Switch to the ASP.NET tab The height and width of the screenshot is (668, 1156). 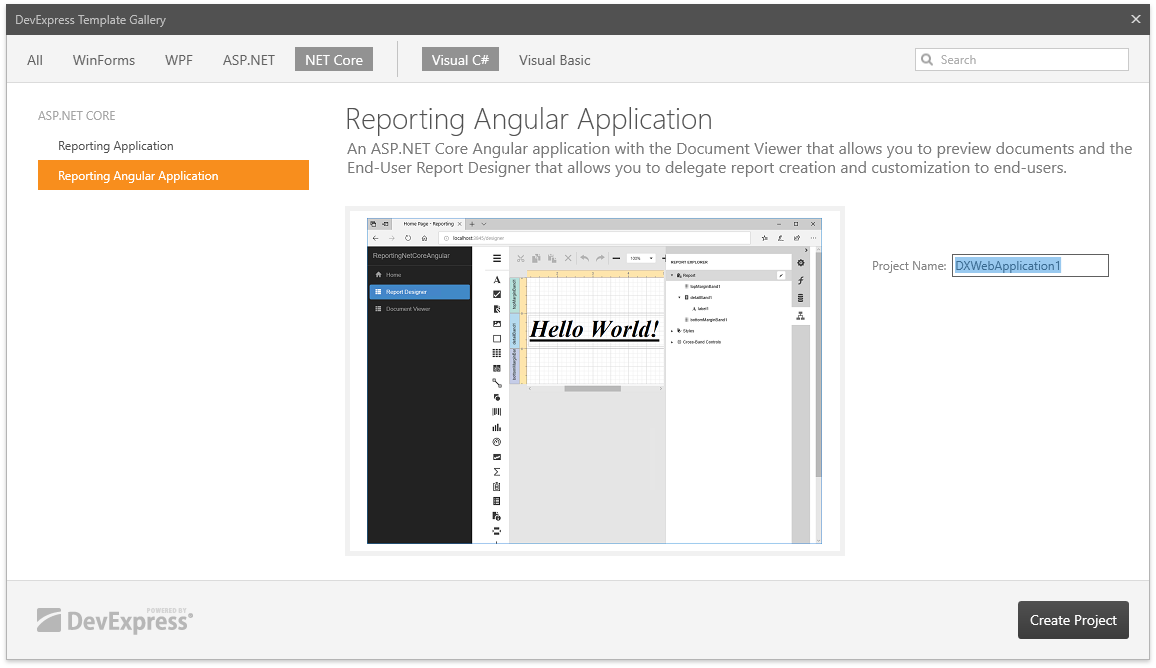click(249, 60)
